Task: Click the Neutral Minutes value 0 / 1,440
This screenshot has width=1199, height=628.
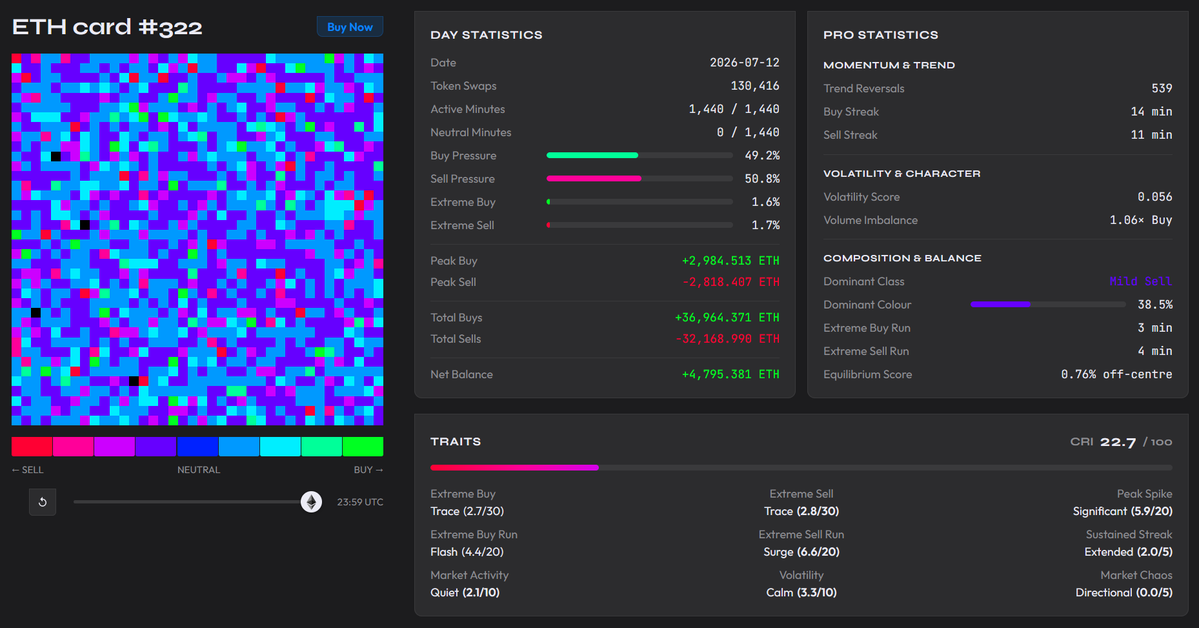Action: coord(748,132)
